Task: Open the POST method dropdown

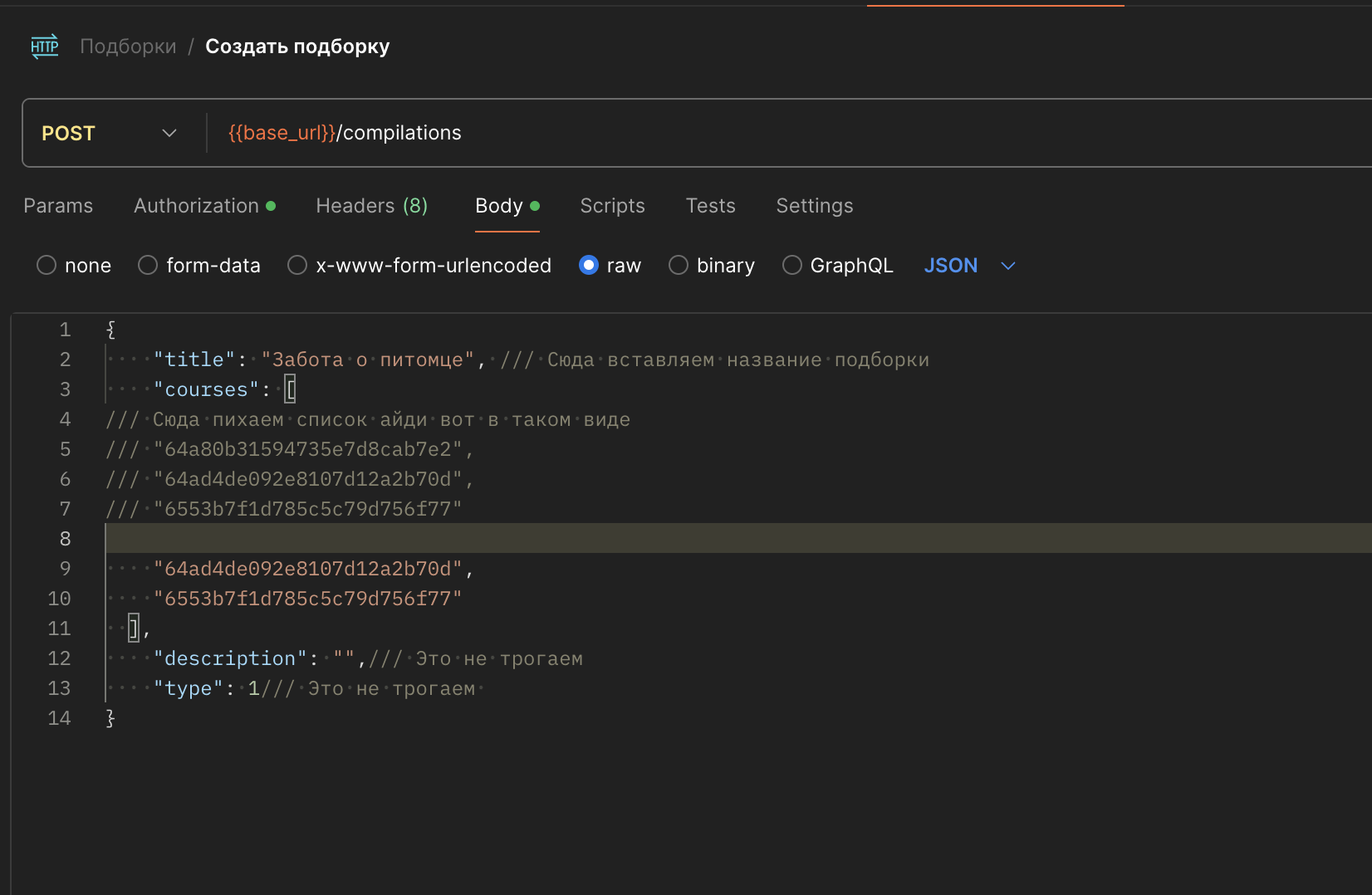Action: (110, 134)
